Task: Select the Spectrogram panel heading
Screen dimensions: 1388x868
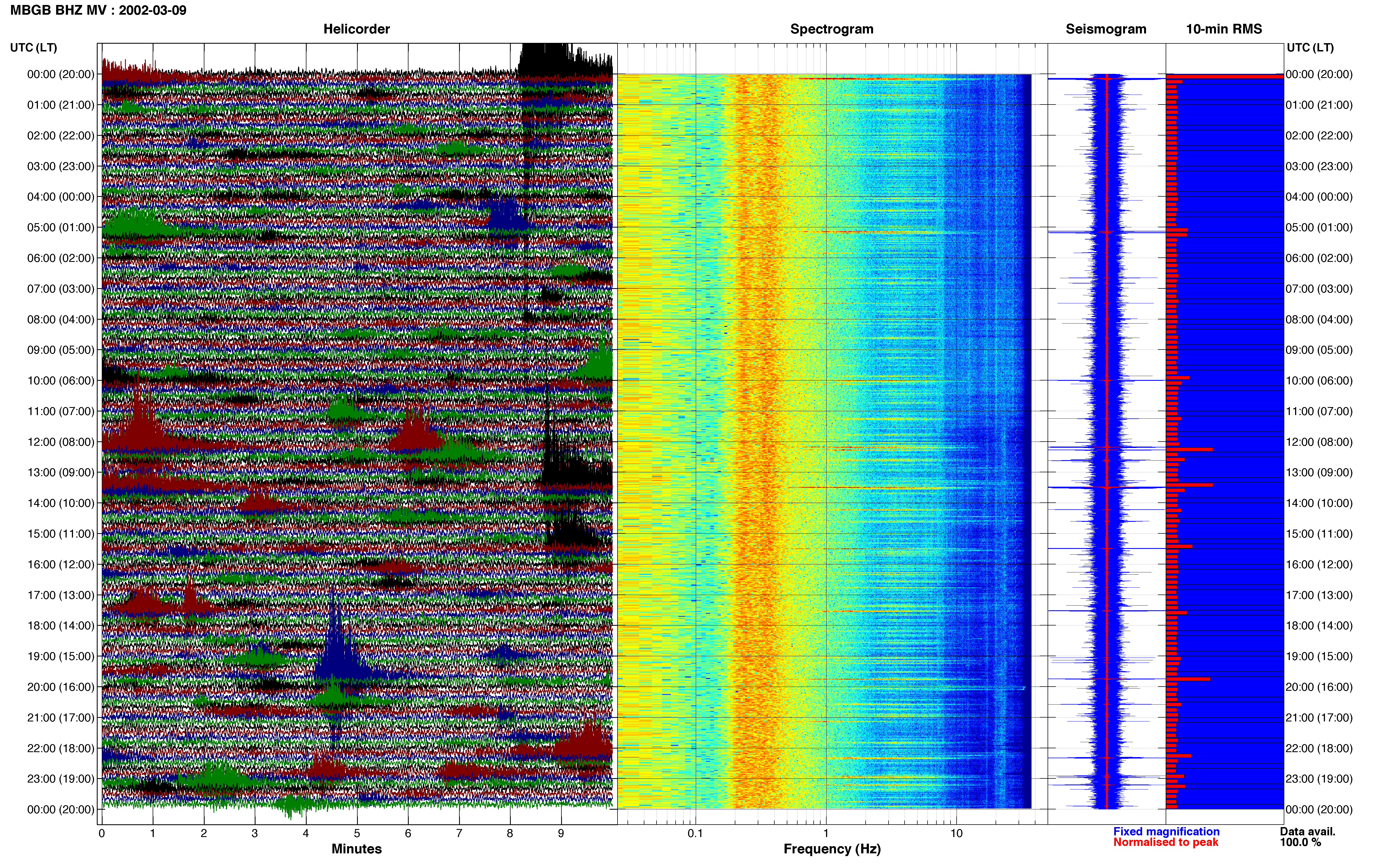Action: click(x=832, y=29)
